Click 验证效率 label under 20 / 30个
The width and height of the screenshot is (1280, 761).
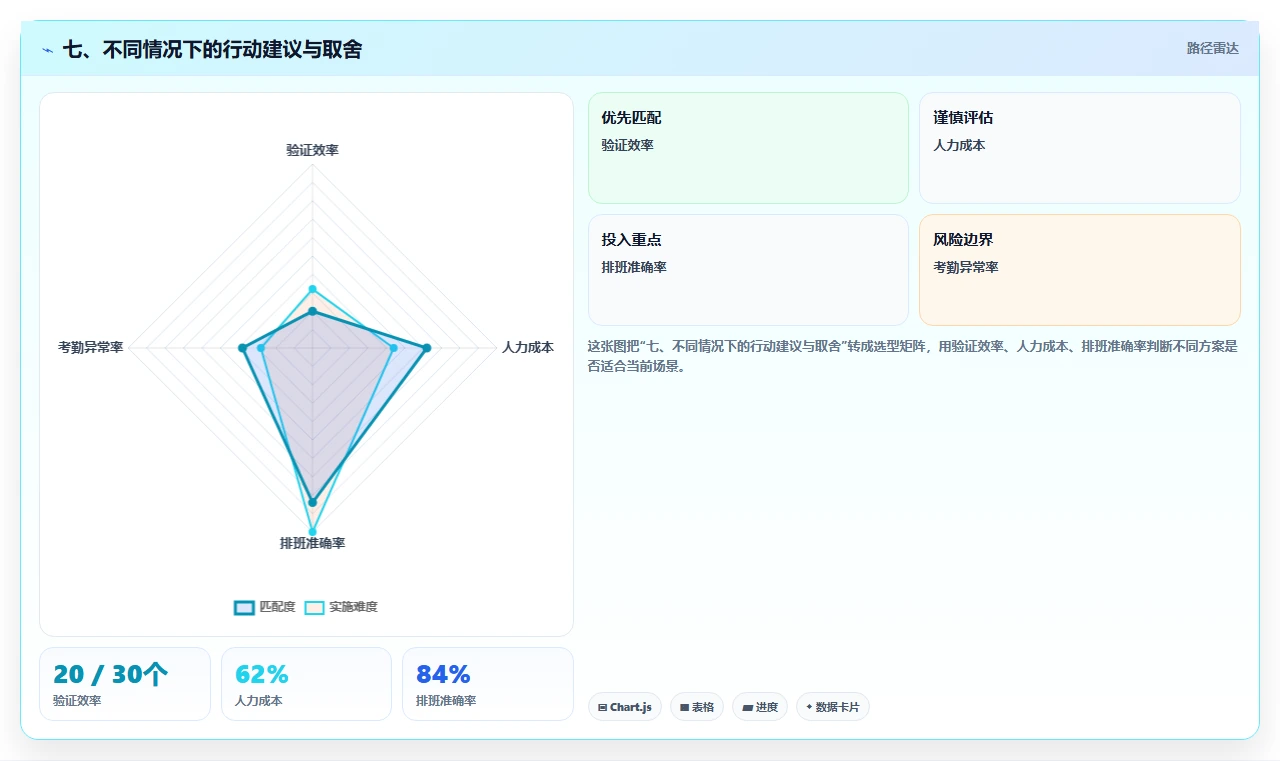(77, 701)
